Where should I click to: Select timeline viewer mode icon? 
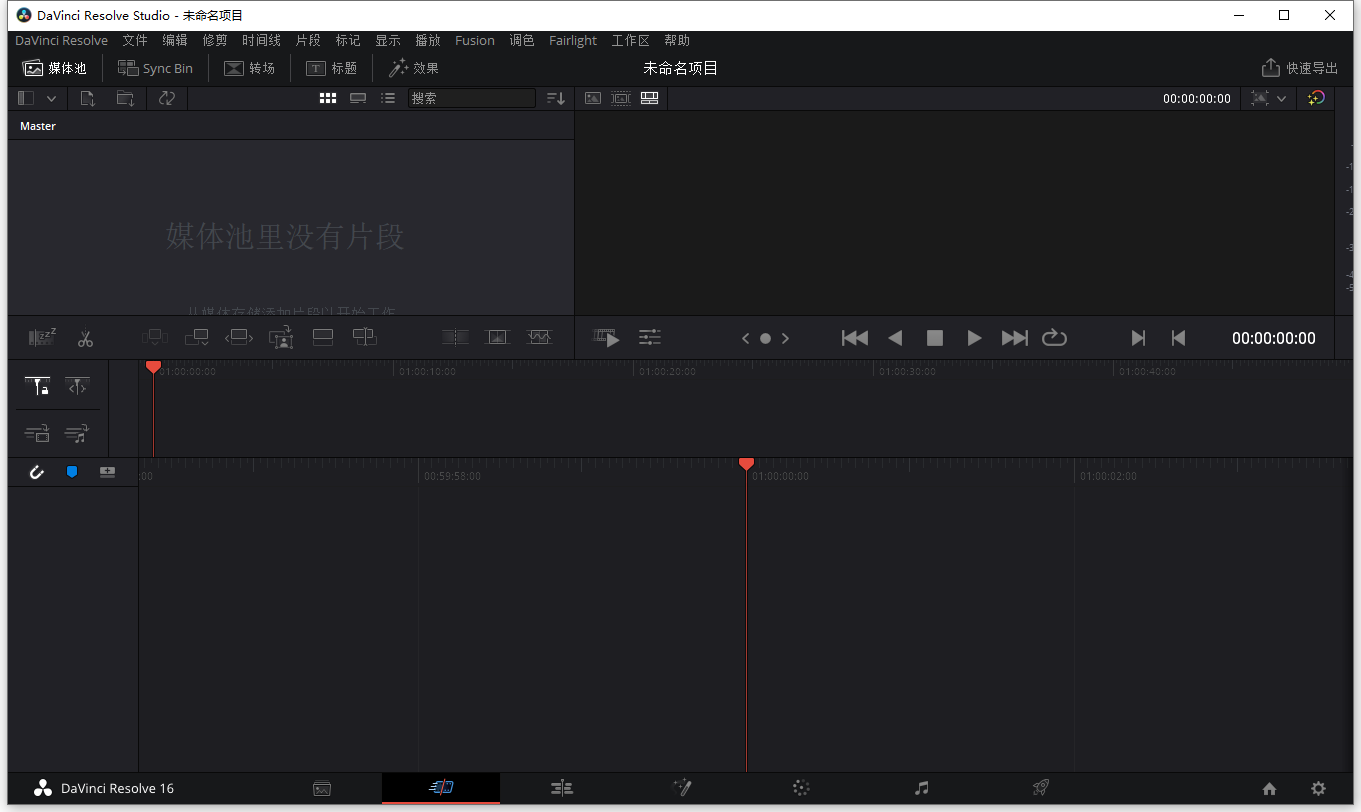[x=649, y=98]
